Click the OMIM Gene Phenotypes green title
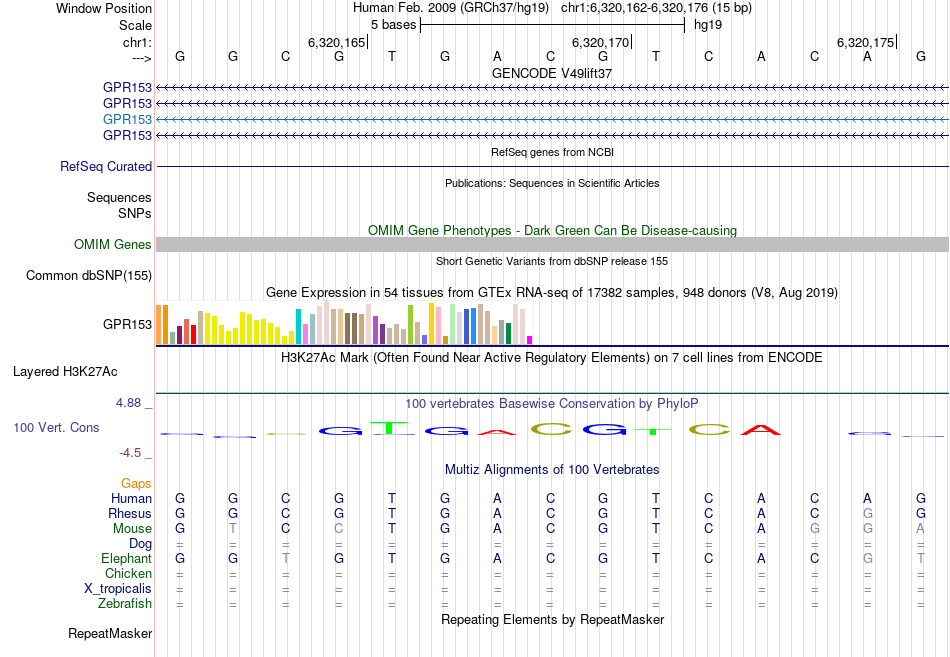The image size is (950, 657). click(x=552, y=230)
